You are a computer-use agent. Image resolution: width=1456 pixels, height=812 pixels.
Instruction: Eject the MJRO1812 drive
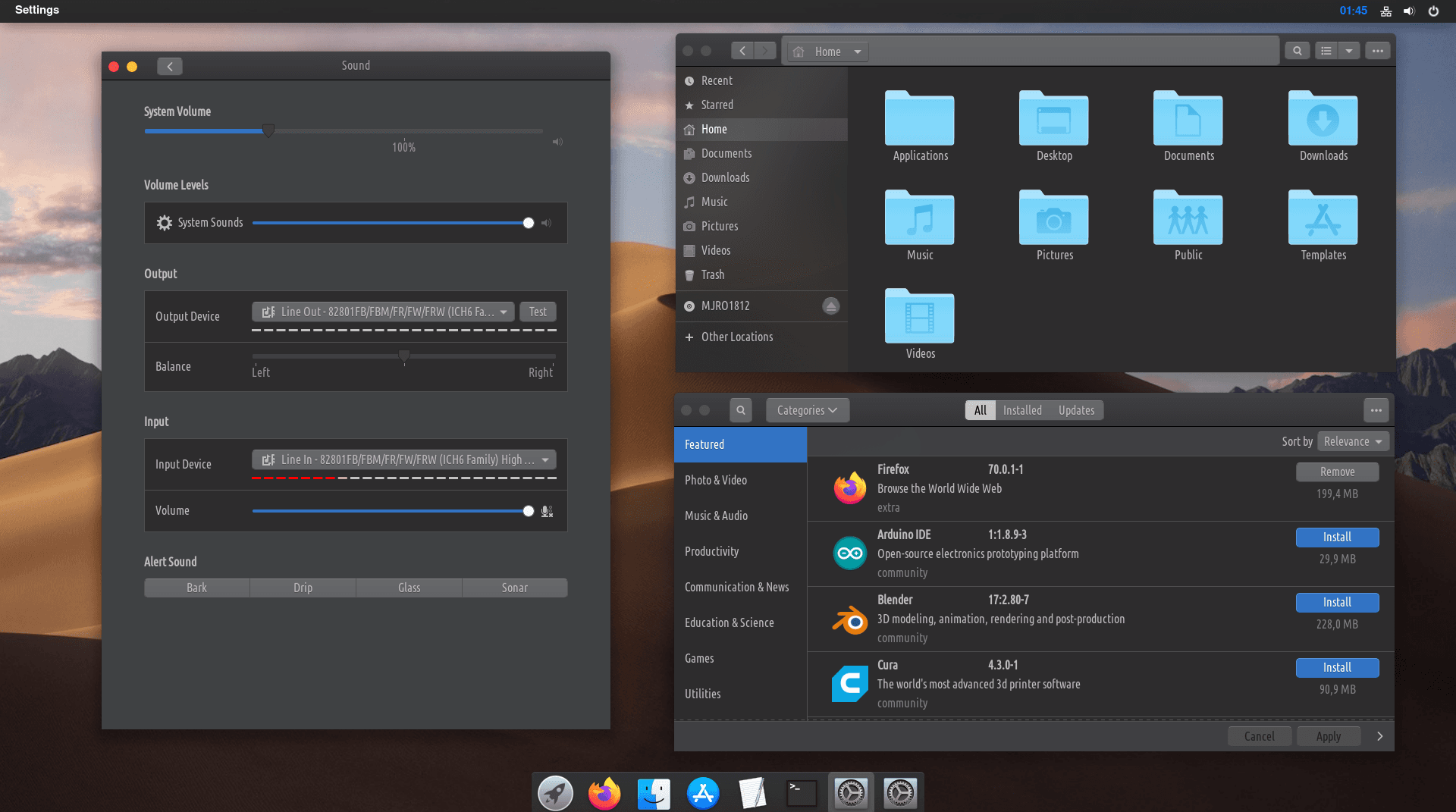tap(831, 306)
